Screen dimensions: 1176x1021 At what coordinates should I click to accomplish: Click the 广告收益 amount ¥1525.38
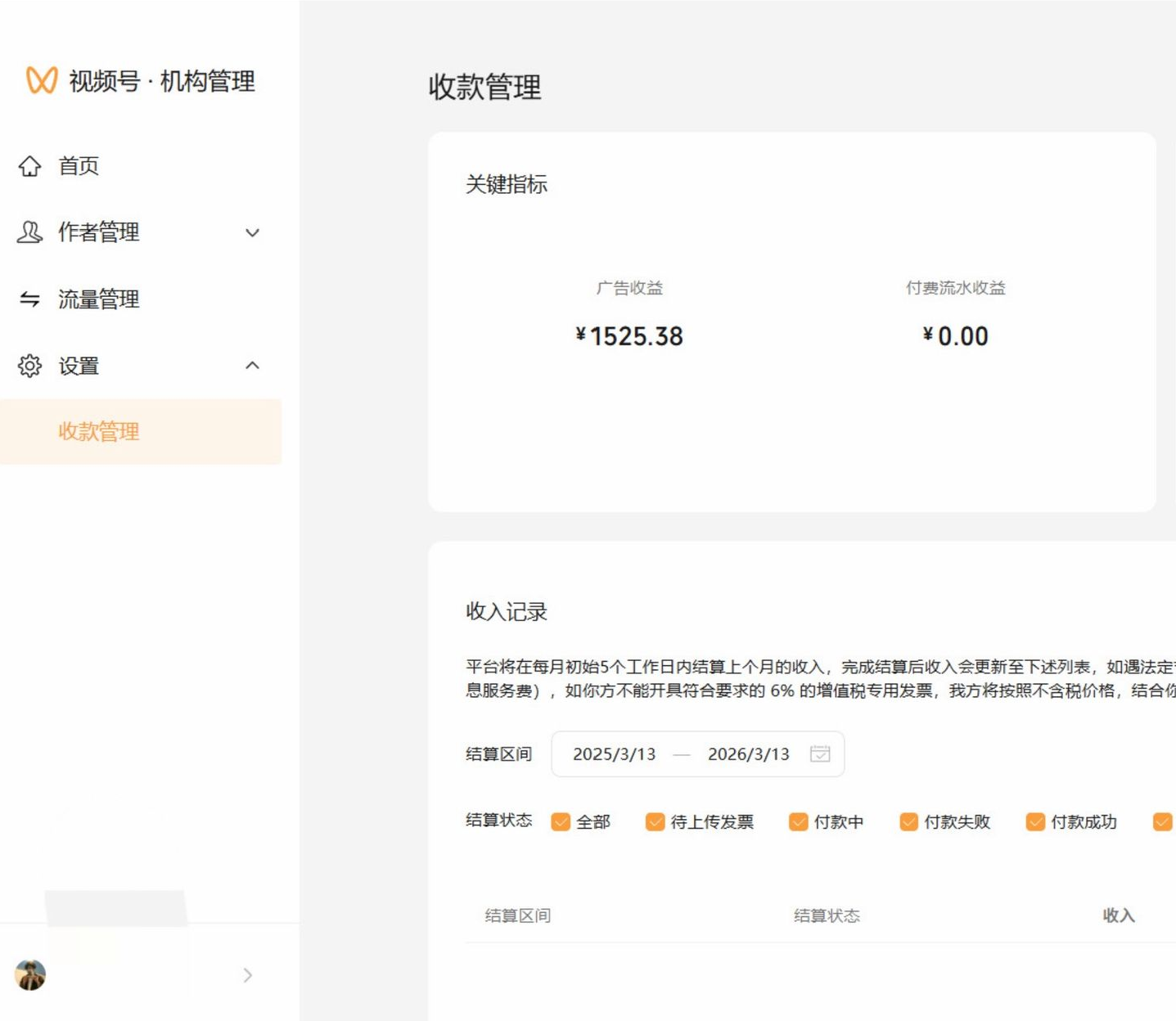pyautogui.click(x=629, y=336)
